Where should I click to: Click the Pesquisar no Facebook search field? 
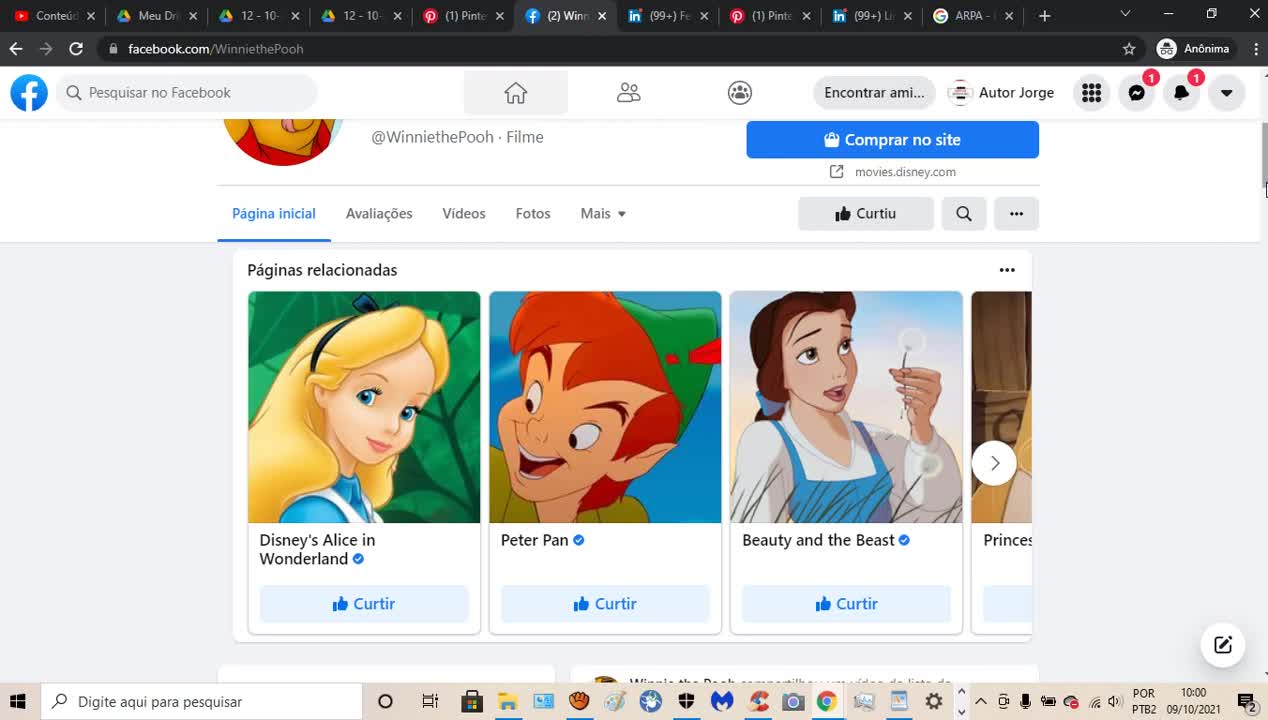(186, 93)
